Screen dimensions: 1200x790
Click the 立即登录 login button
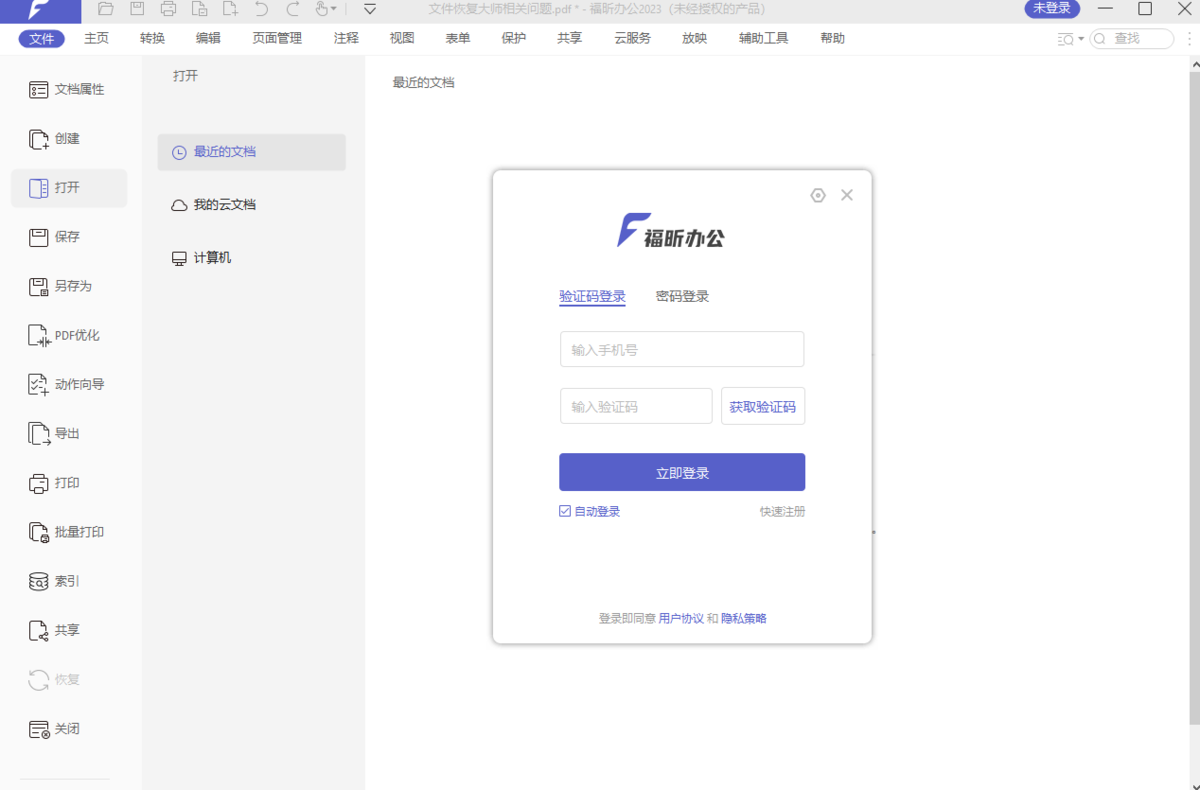pyautogui.click(x=681, y=471)
